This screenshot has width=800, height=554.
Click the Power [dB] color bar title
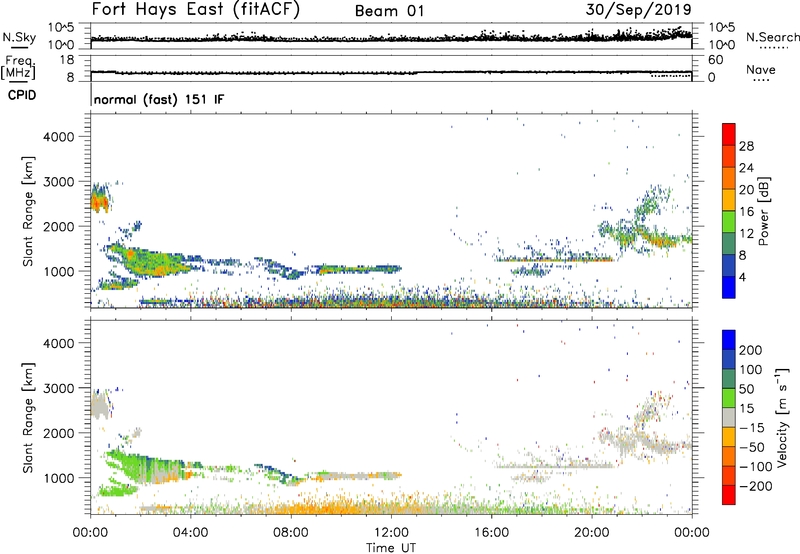764,211
